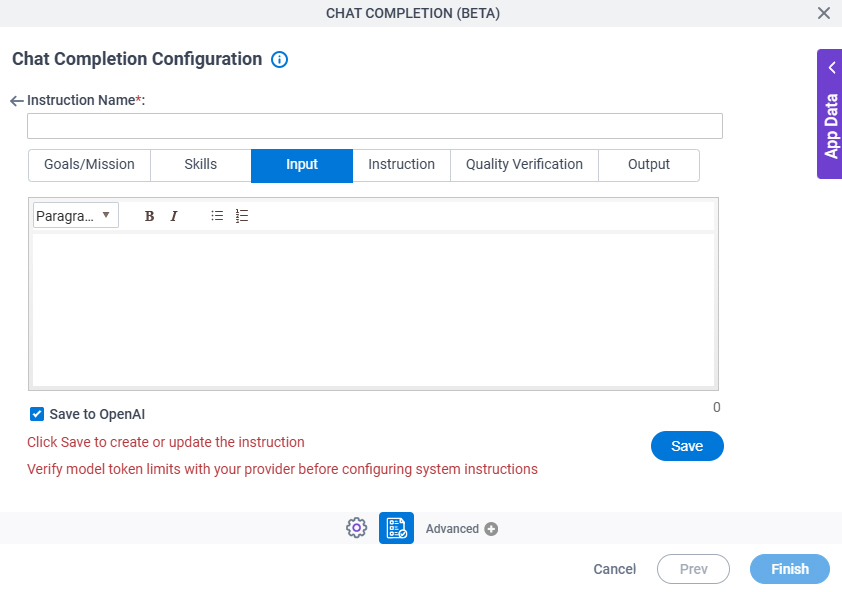Image resolution: width=842 pixels, height=592 pixels.
Task: Open the Paragraph style dropdown
Action: coord(76,215)
